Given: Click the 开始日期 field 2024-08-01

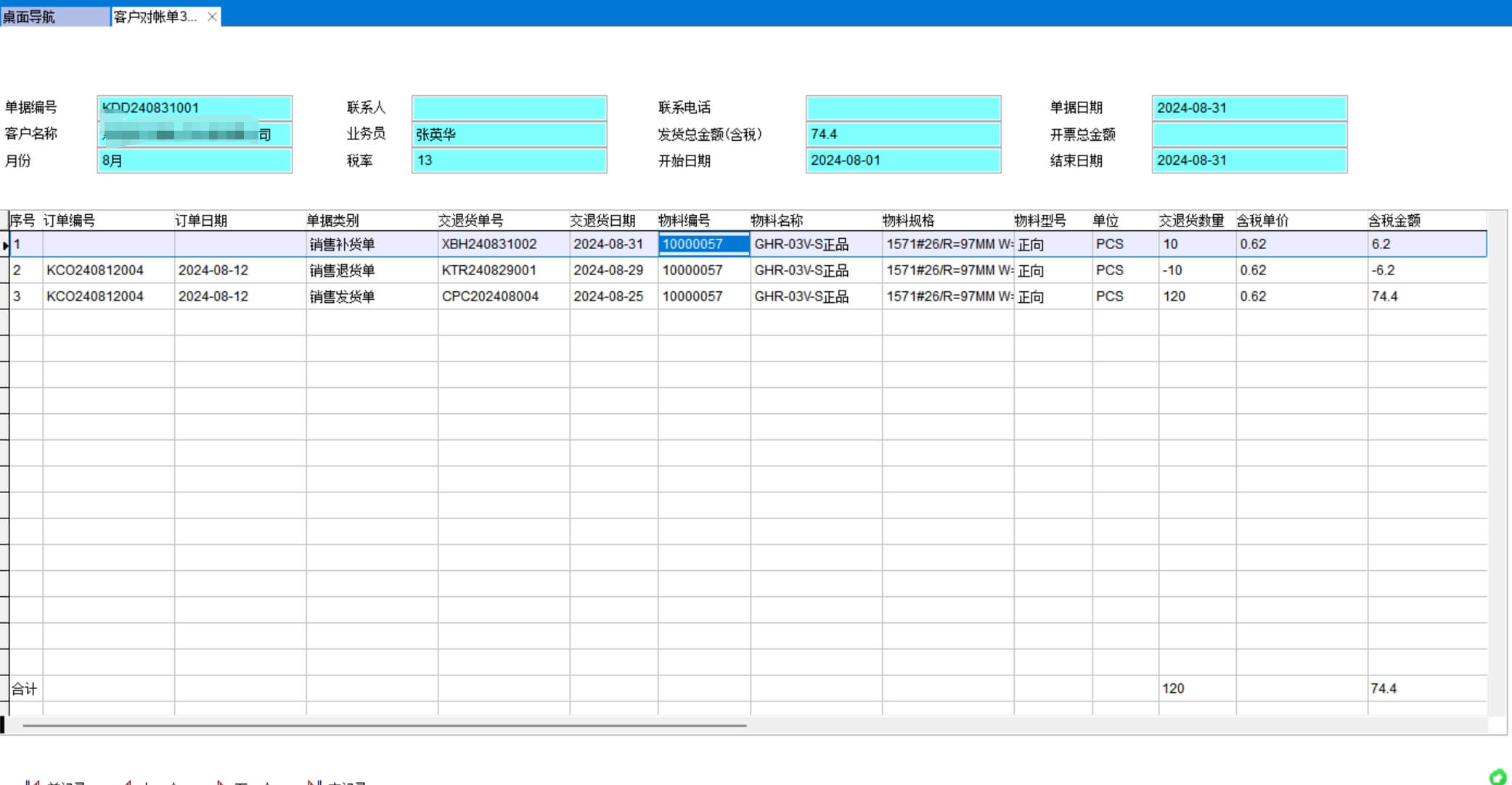Looking at the screenshot, I should coord(902,160).
